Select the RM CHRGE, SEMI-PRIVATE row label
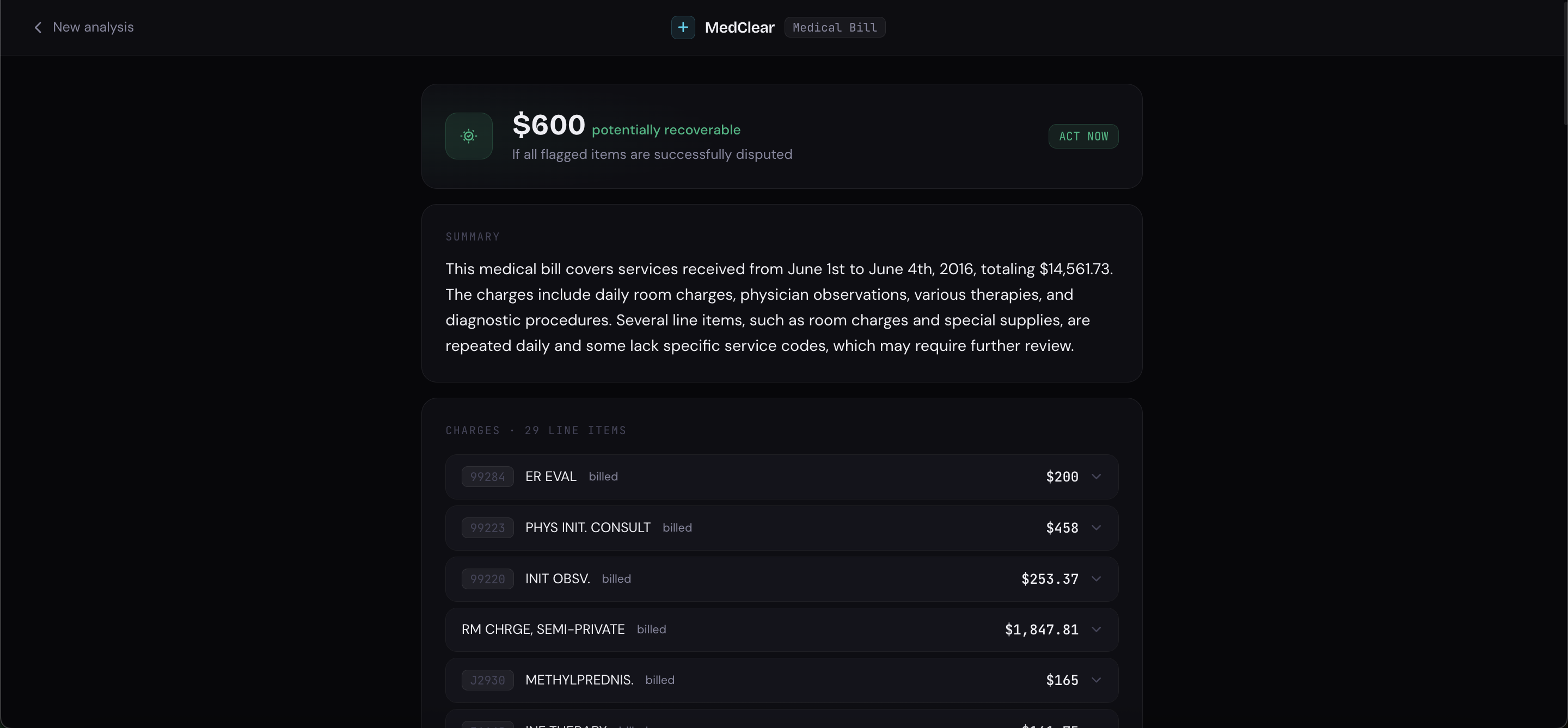This screenshot has height=728, width=1568. tap(543, 630)
